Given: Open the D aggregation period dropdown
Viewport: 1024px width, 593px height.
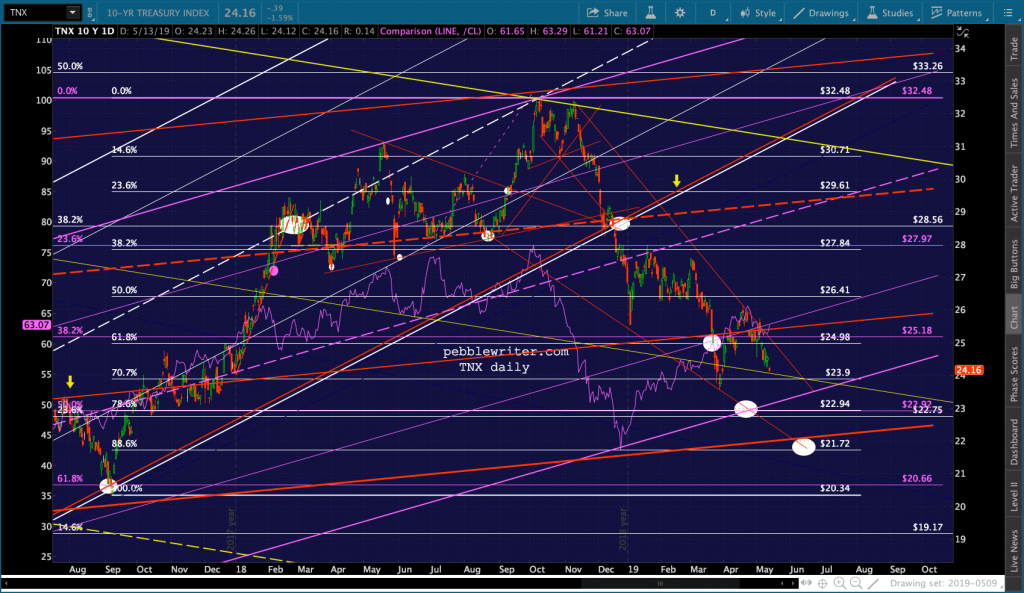Looking at the screenshot, I should 713,12.
